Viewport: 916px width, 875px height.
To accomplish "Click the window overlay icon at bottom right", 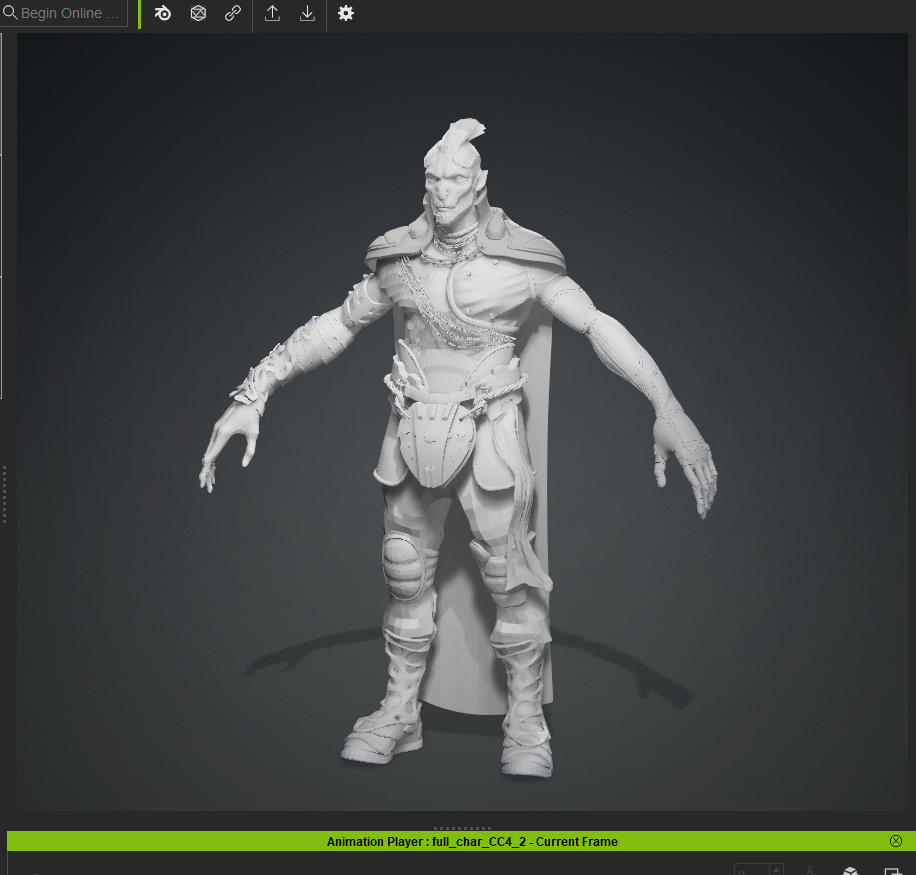I will pyautogui.click(x=893, y=871).
